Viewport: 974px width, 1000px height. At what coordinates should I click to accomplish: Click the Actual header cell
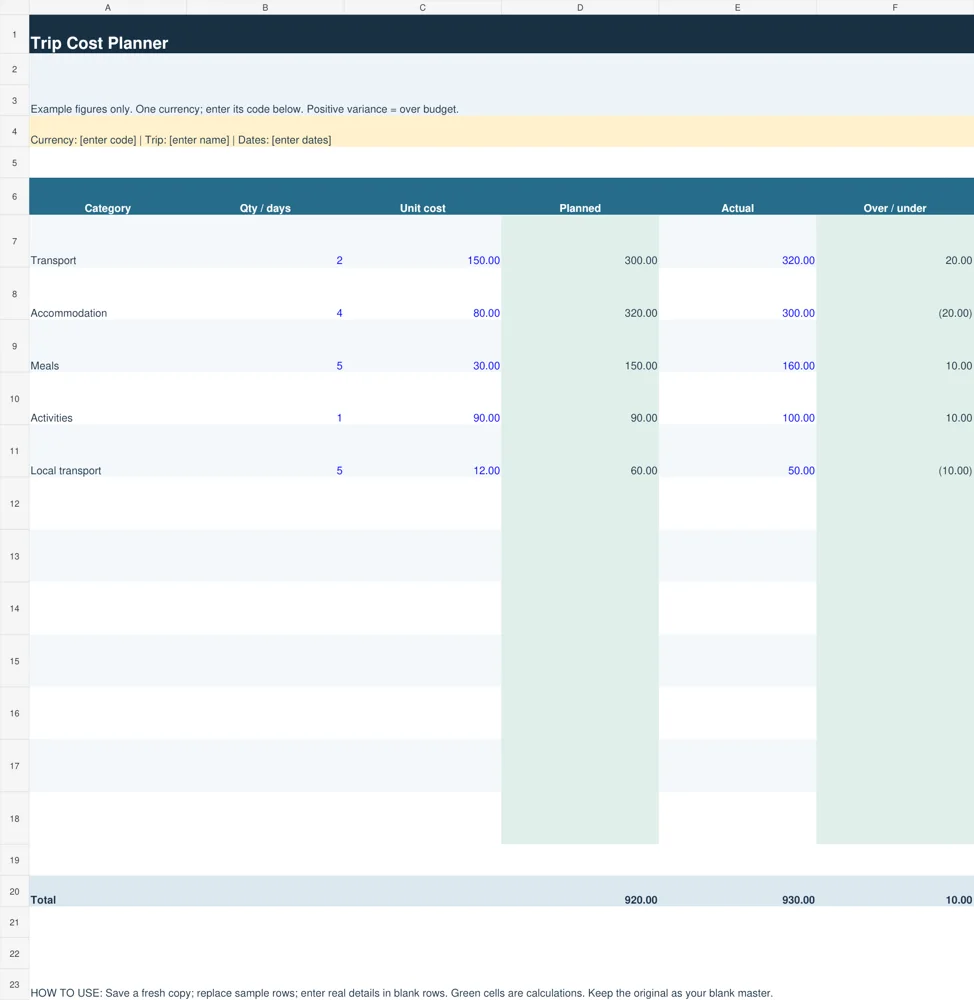pyautogui.click(x=737, y=196)
